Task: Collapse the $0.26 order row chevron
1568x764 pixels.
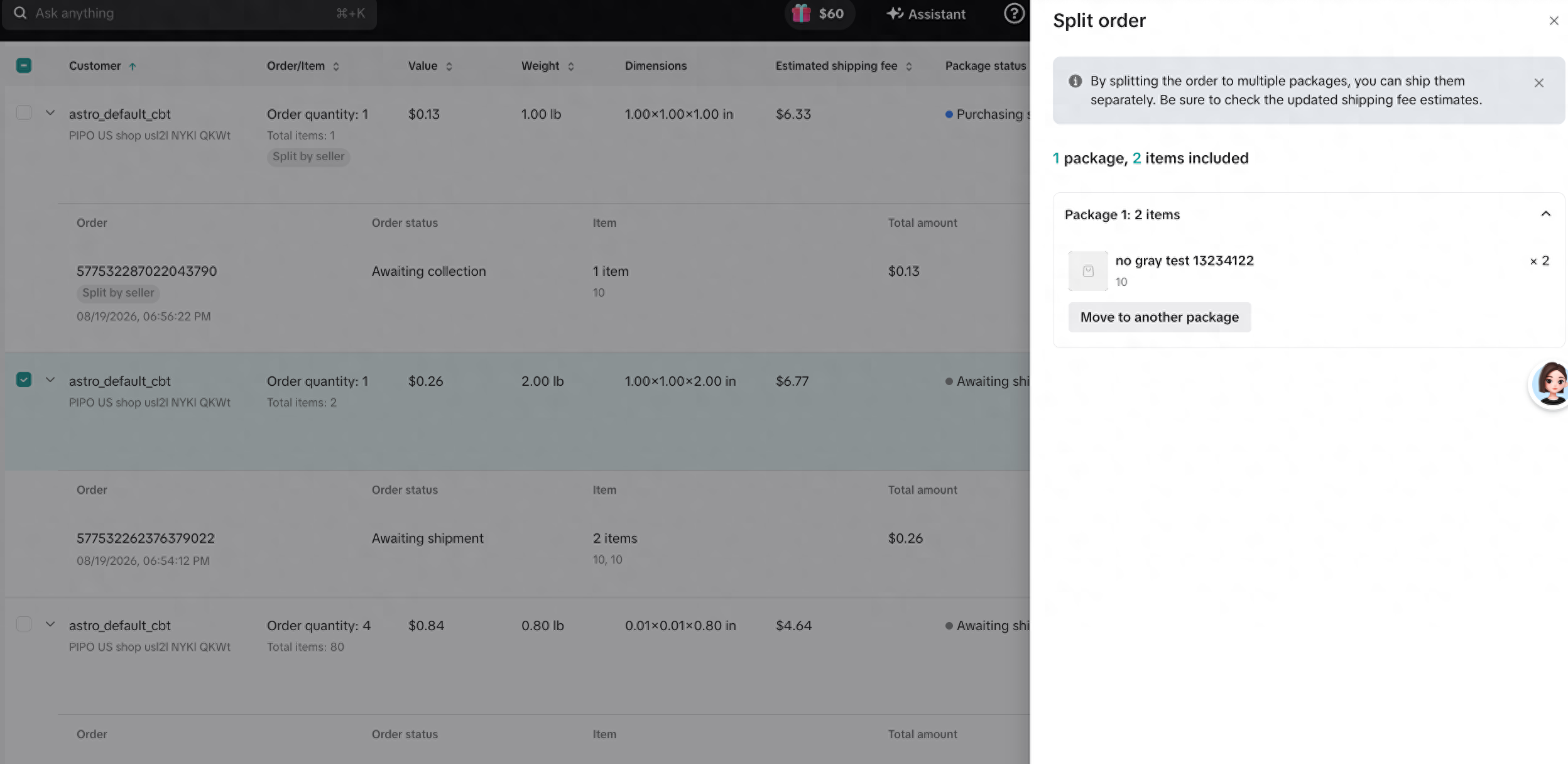Action: click(x=50, y=380)
